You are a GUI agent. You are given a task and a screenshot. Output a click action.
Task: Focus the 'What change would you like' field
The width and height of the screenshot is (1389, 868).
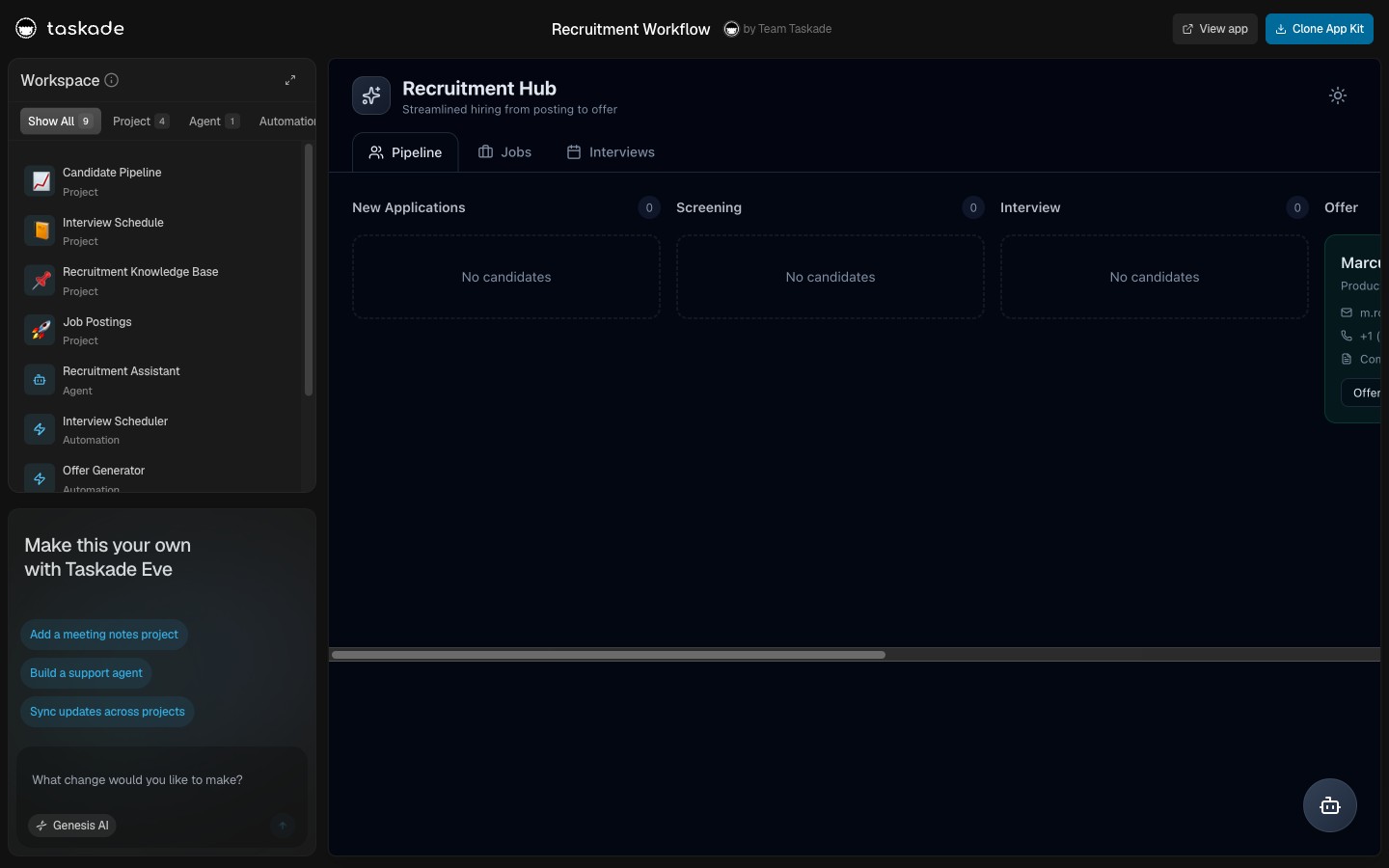[x=162, y=780]
